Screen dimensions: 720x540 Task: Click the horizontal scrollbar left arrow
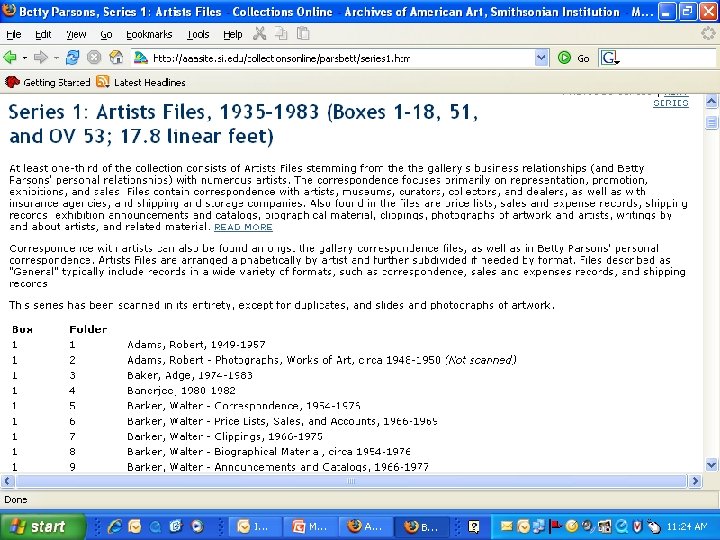point(7,481)
